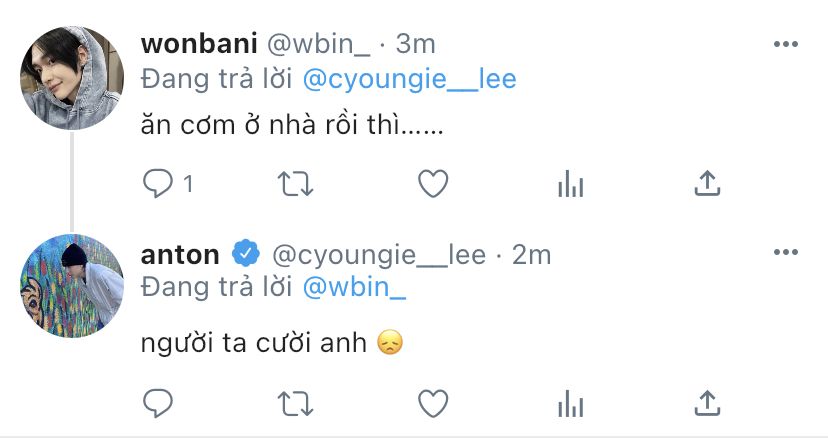View analytics for wonbani's tweet
This screenshot has width=828, height=438.
pos(570,184)
